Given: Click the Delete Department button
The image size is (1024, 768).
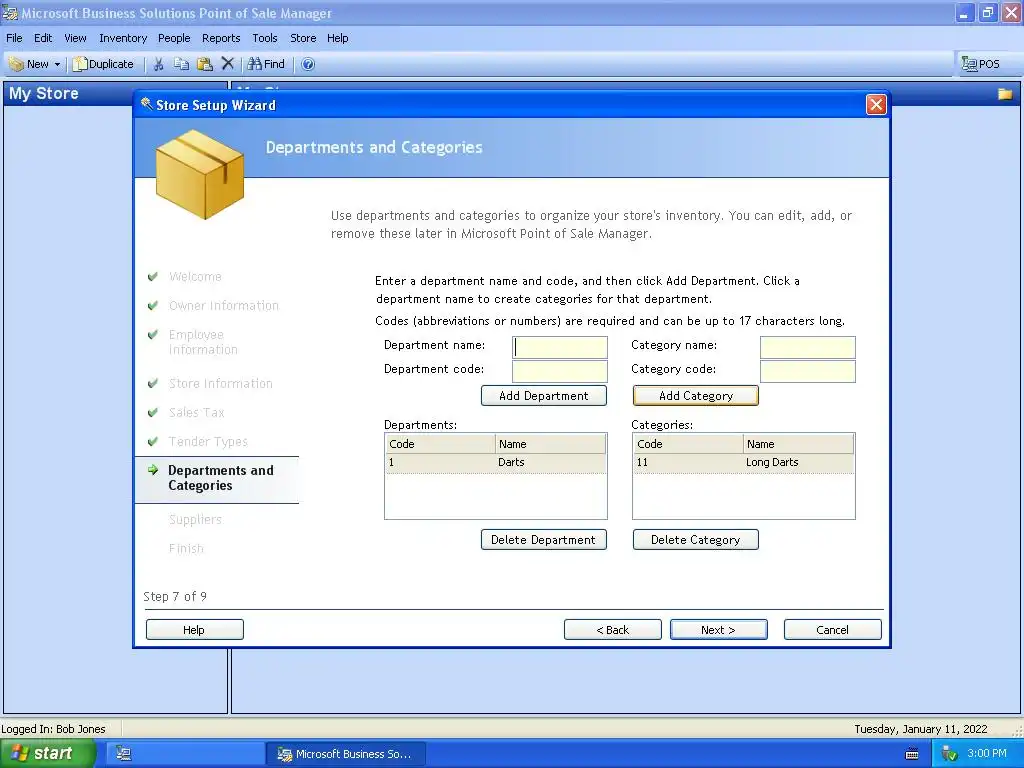Looking at the screenshot, I should [x=543, y=540].
